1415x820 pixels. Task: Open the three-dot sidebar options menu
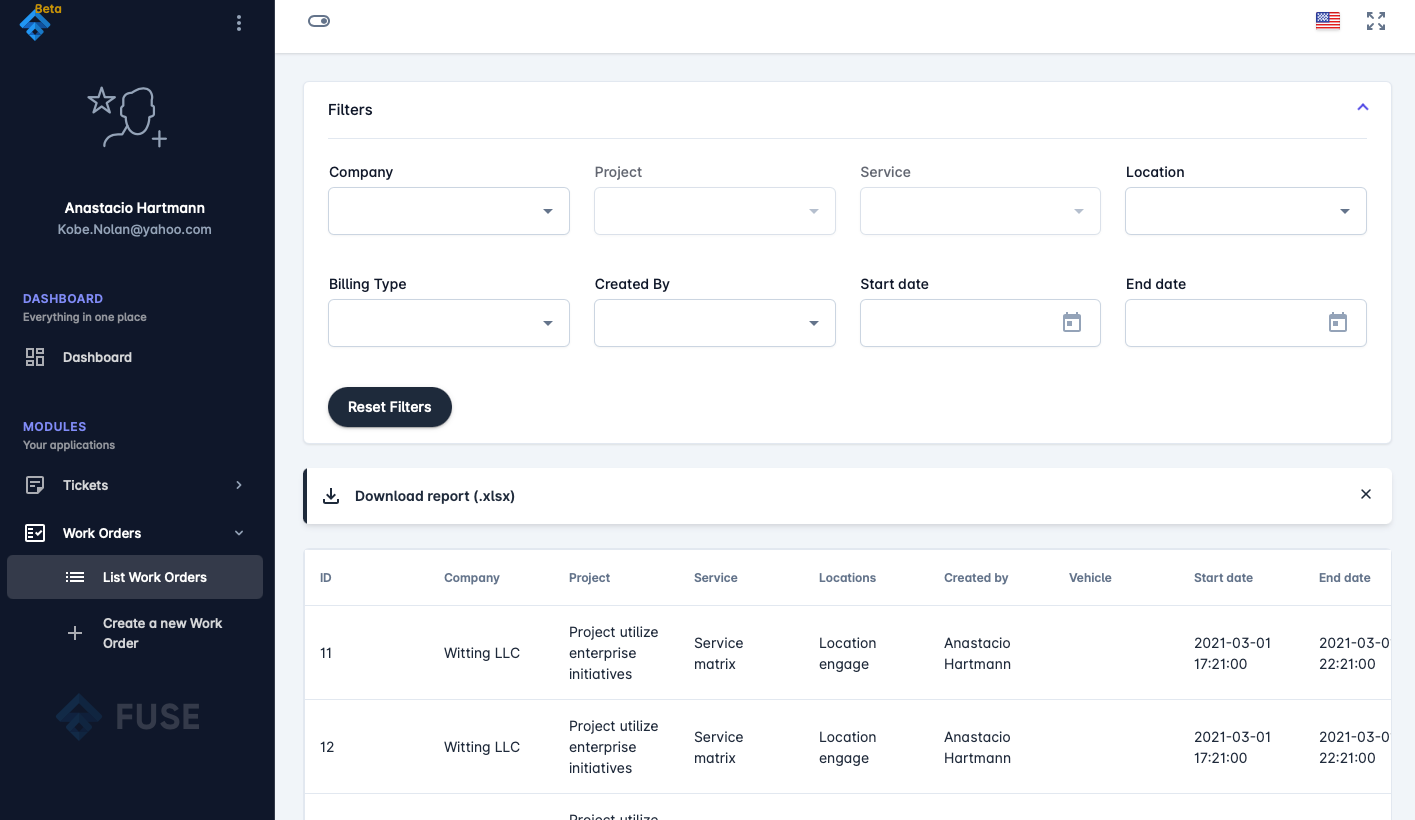(x=238, y=23)
